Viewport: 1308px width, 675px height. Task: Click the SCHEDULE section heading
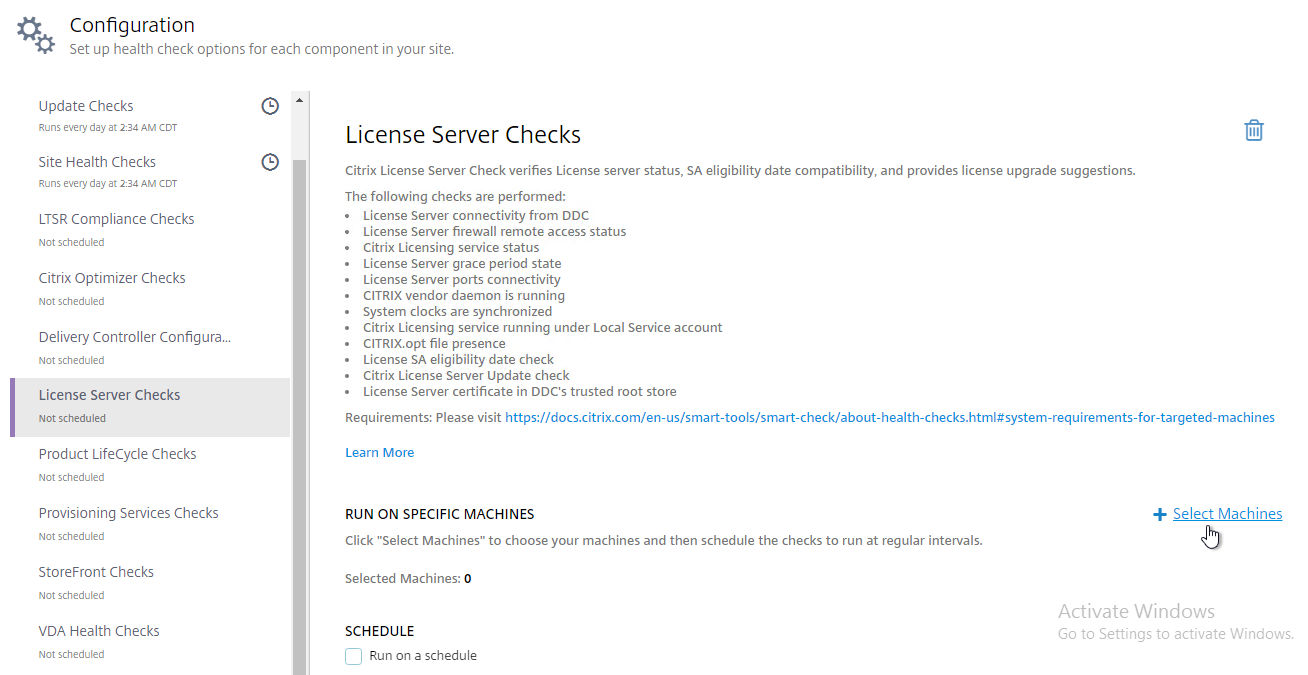(379, 632)
